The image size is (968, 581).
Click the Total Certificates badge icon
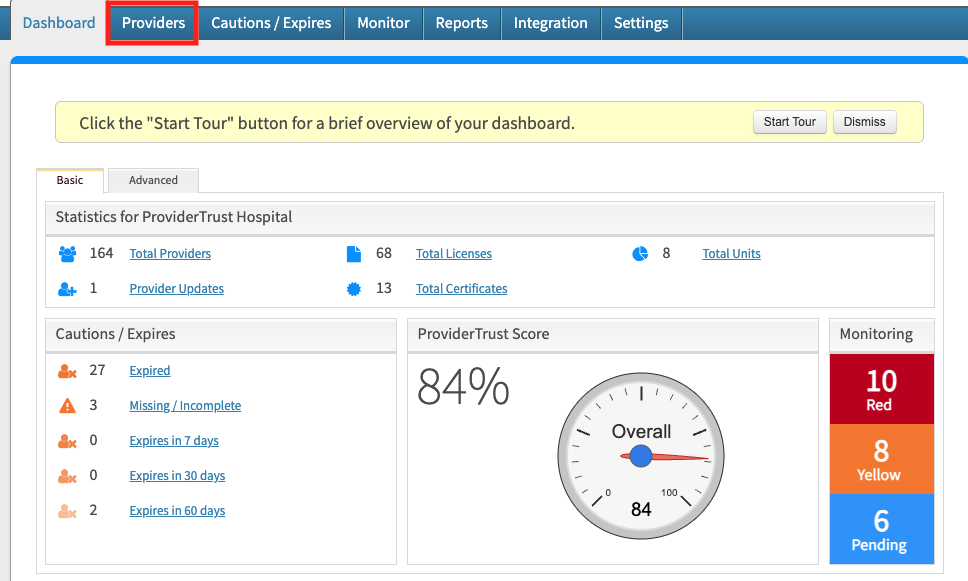tap(354, 289)
